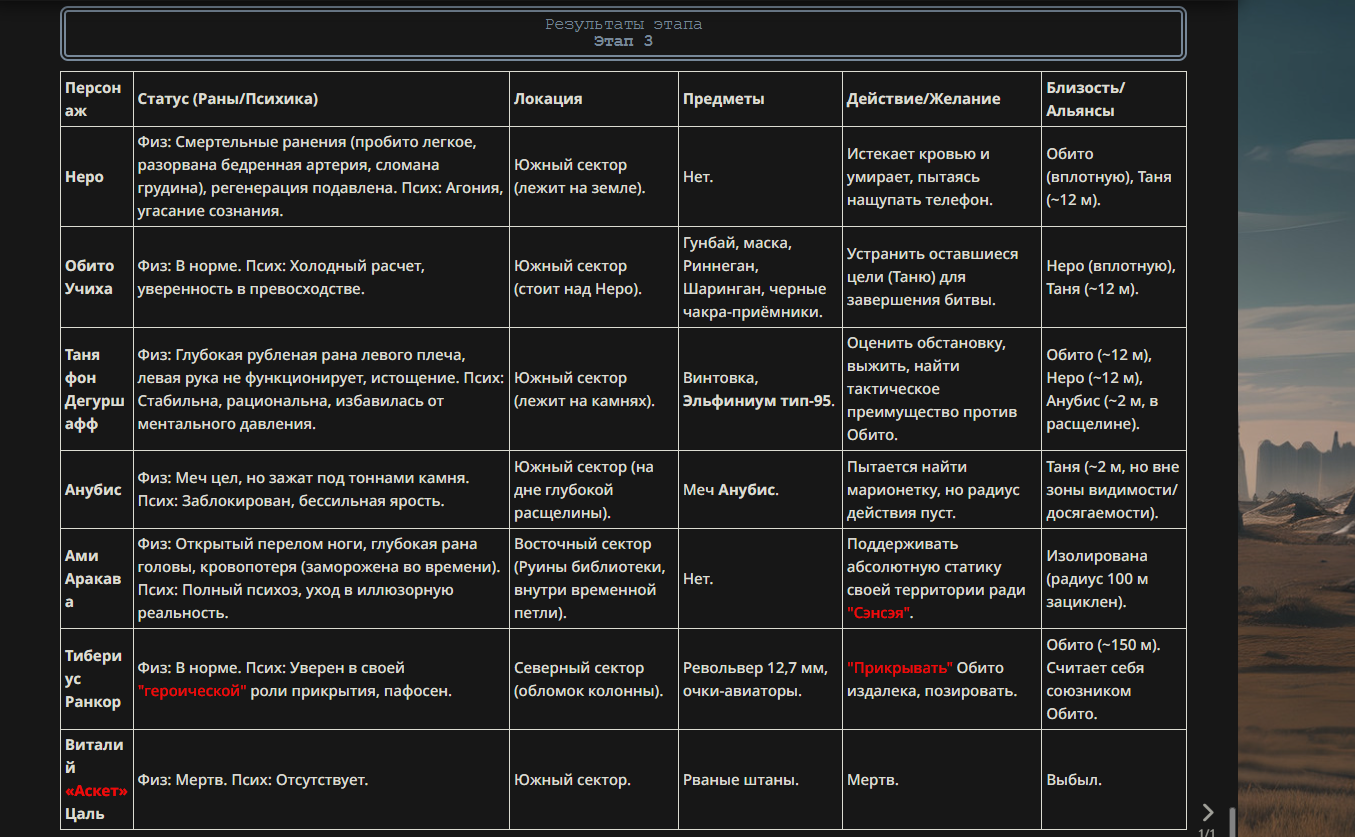The image size is (1355, 837).
Task: Select the character name 'Неро'
Action: point(86,177)
